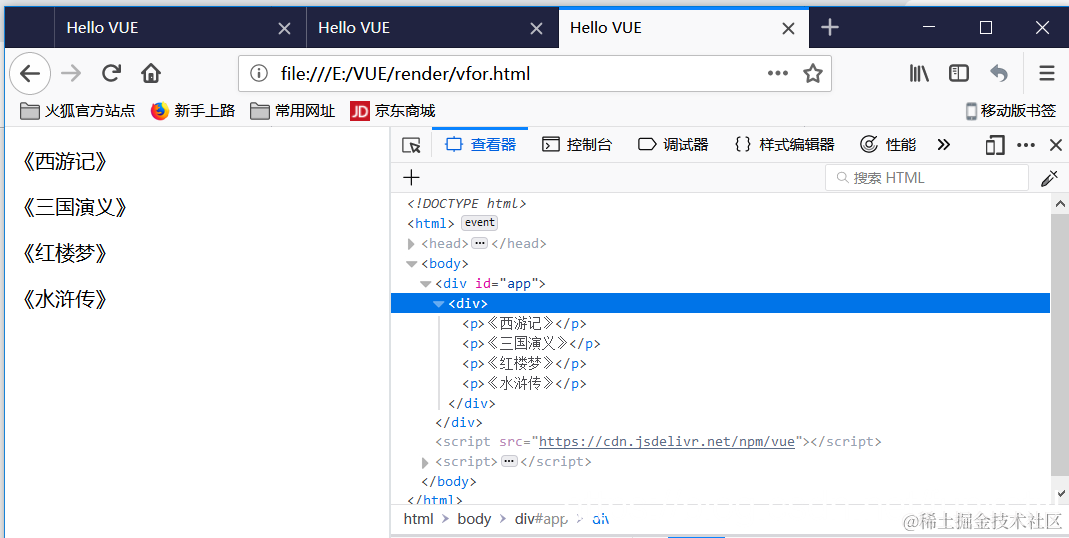1069x538 pixels.
Task: Expand the inline script element
Action: pos(425,462)
